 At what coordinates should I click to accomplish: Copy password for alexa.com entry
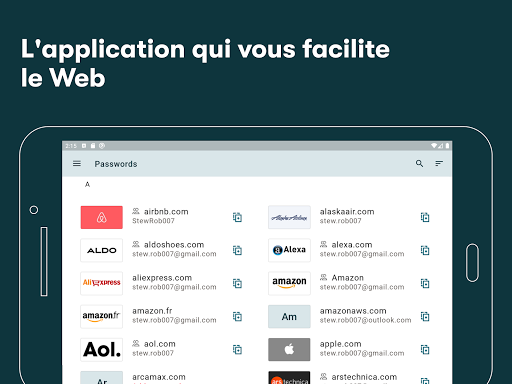425,250
